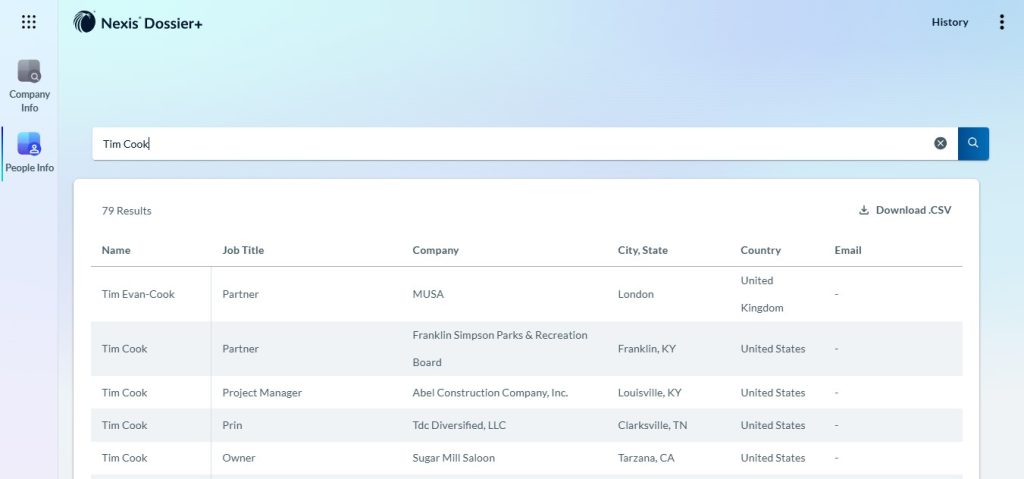1024x479 pixels.
Task: Click the United Kingdom country cell
Action: click(x=761, y=294)
